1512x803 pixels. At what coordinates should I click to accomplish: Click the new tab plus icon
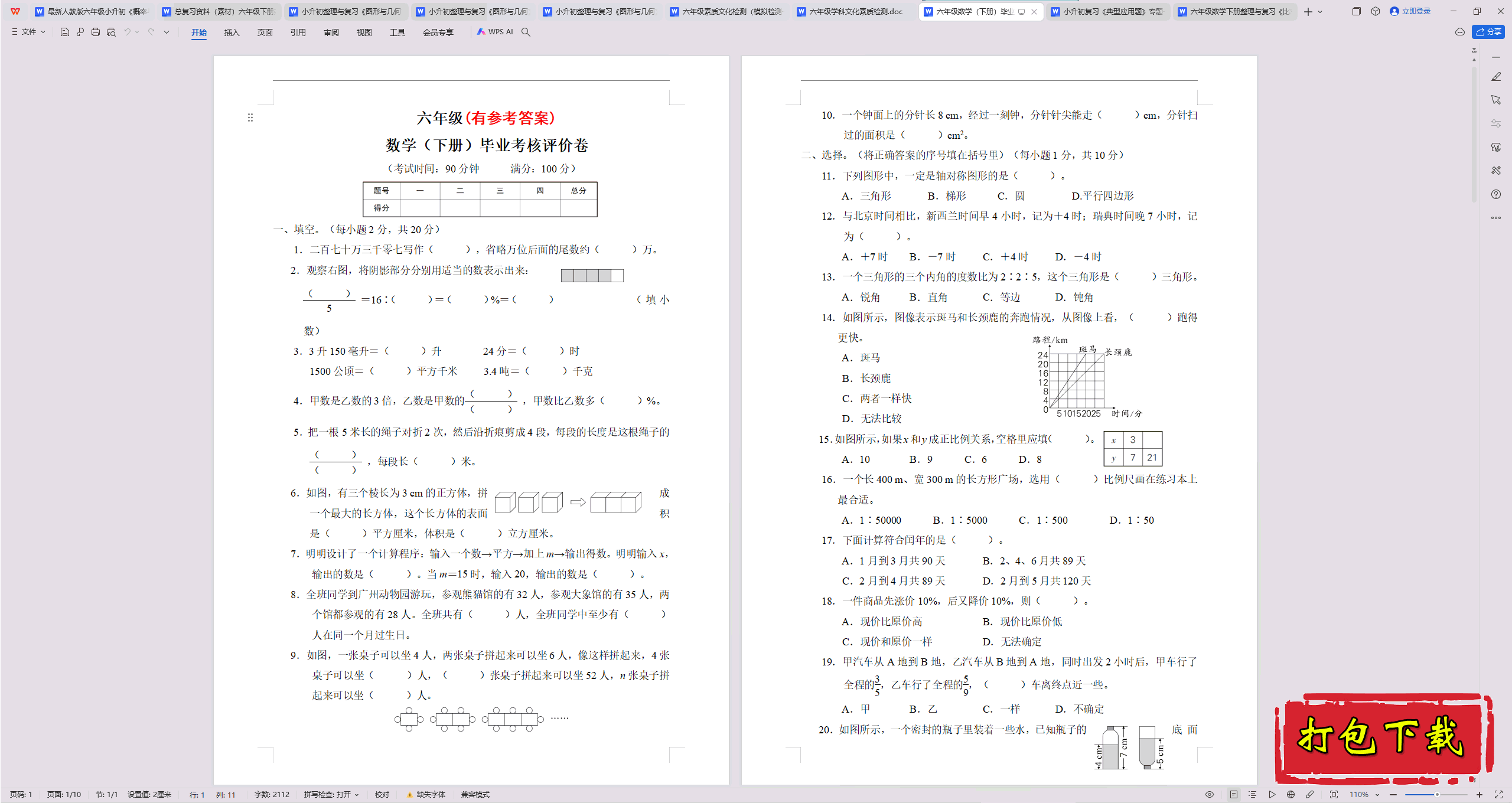point(1308,12)
